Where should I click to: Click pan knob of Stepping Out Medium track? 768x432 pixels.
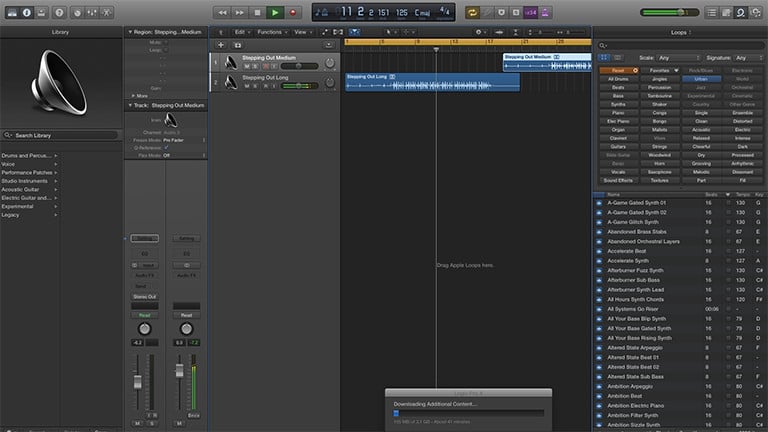pyautogui.click(x=330, y=63)
